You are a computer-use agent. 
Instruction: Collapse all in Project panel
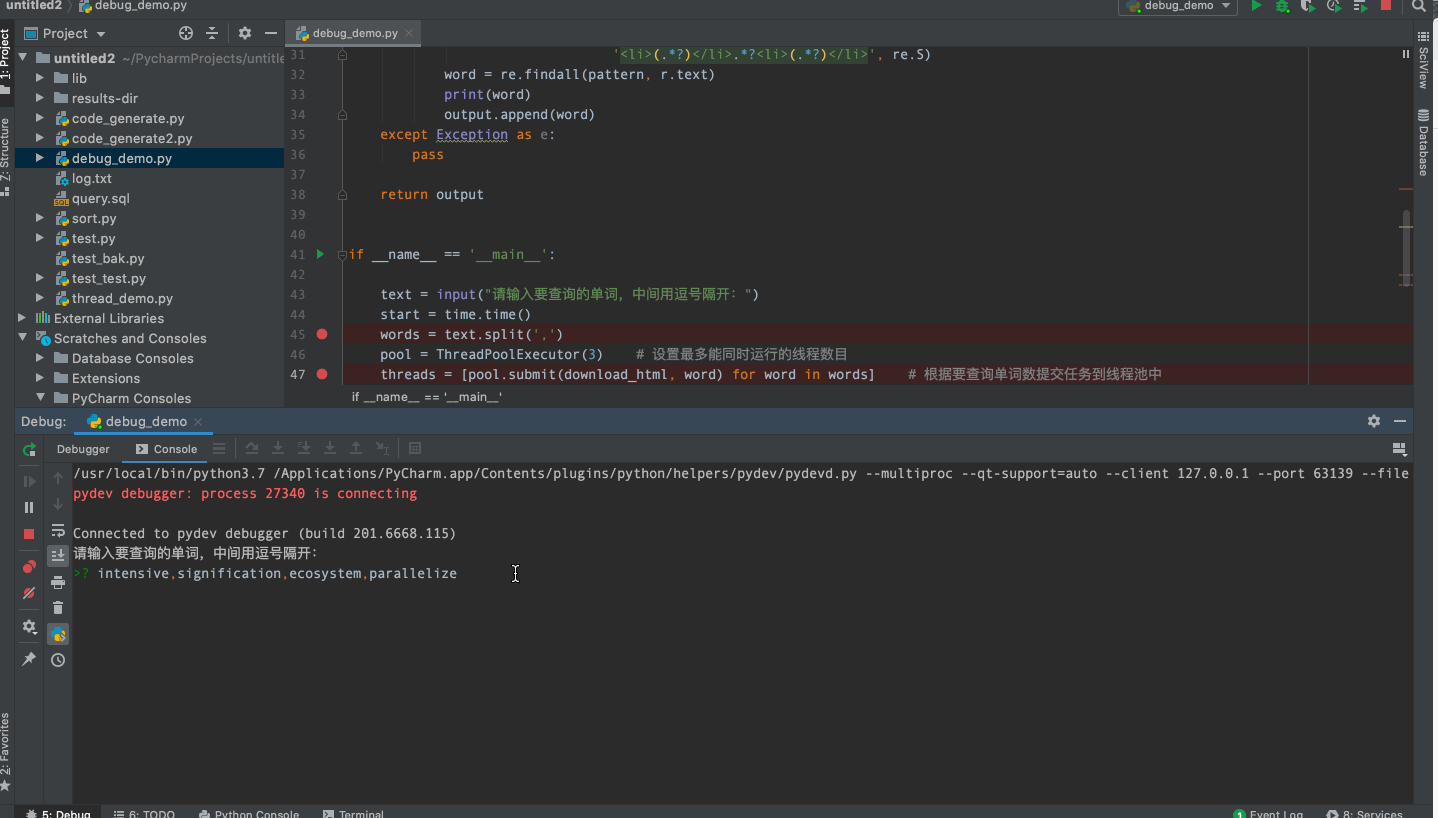tap(212, 33)
